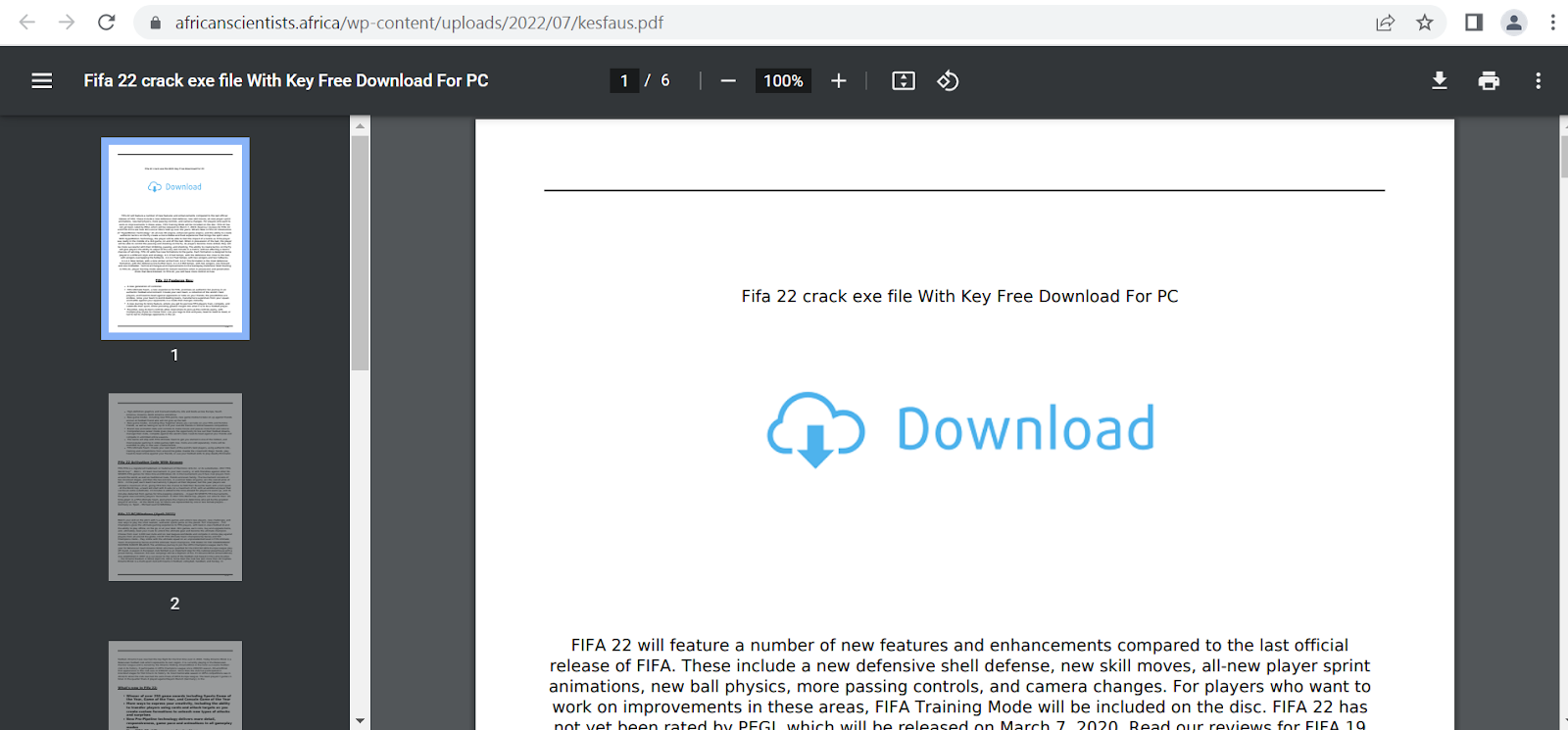This screenshot has height=730, width=1568.
Task: Open the browser side panel
Action: coord(1474,22)
